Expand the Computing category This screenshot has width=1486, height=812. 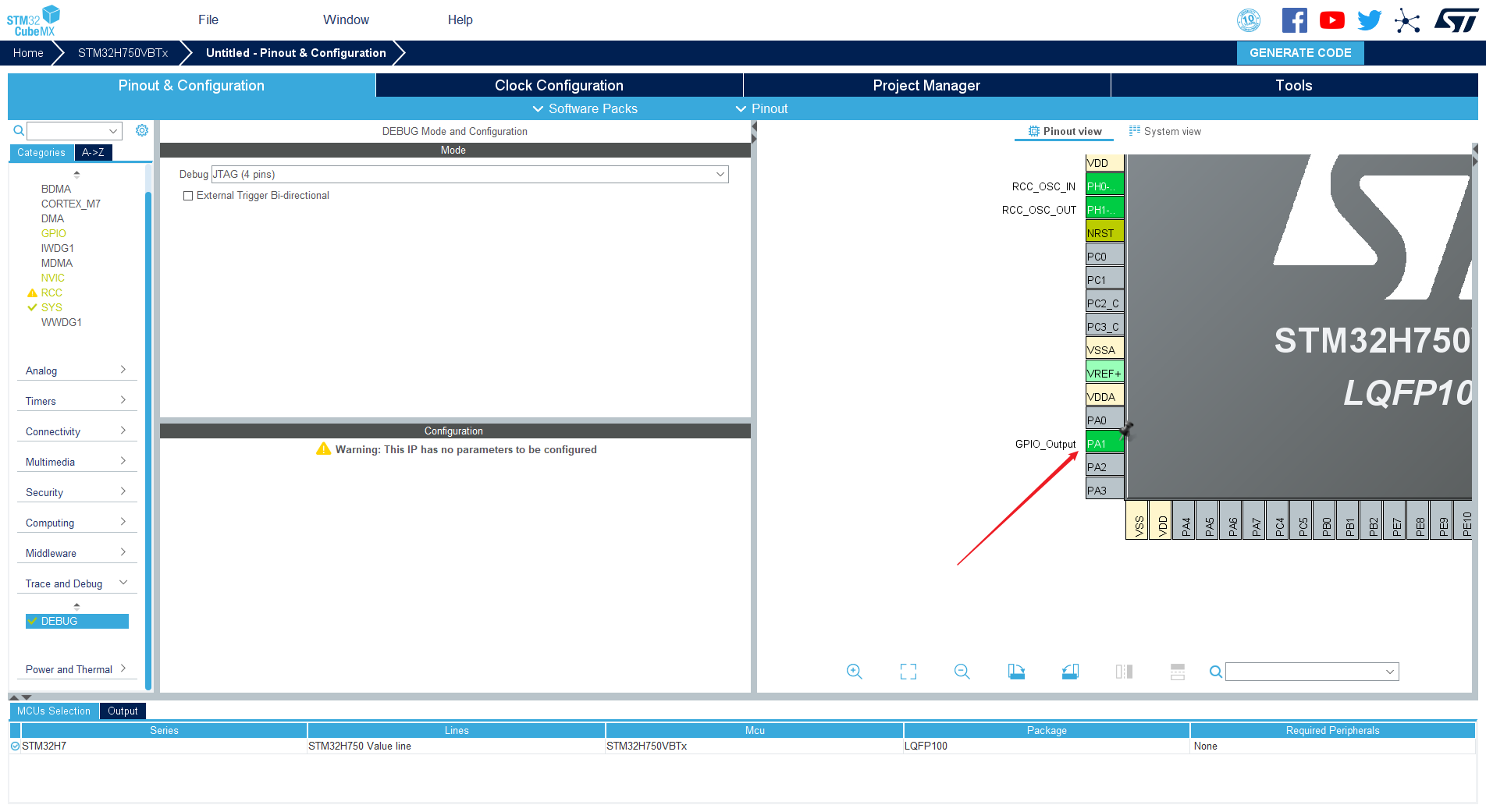pyautogui.click(x=76, y=523)
